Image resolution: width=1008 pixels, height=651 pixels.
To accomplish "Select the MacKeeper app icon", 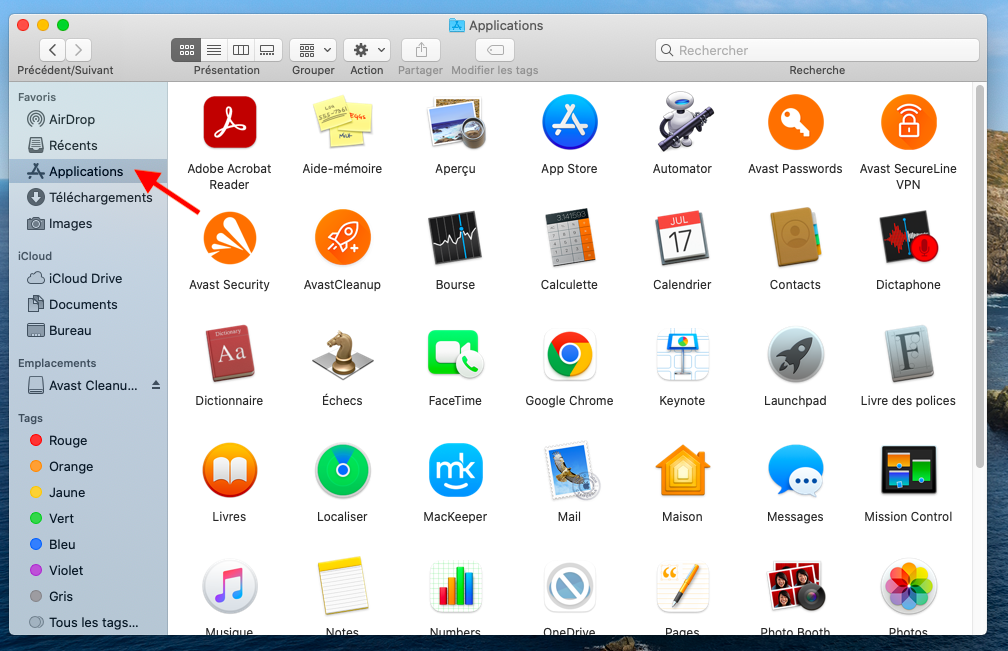I will pos(455,470).
